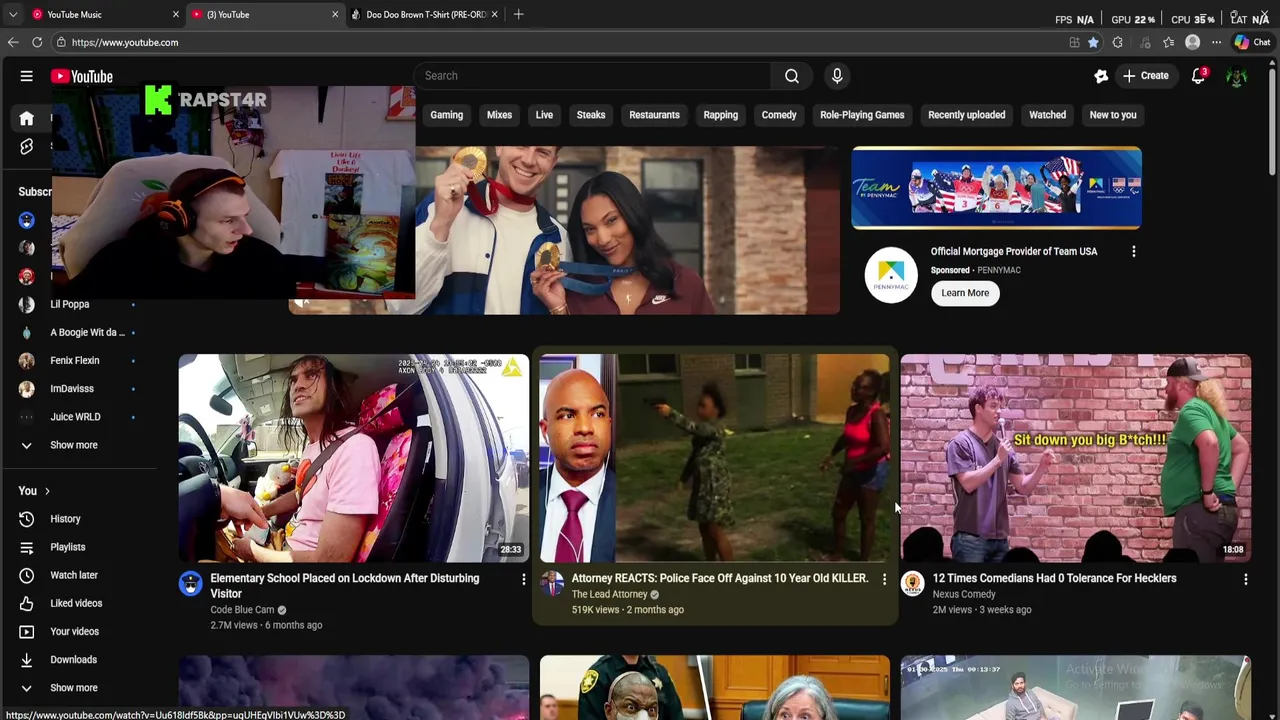Start voice search with the microphone icon
The image size is (1280, 720).
point(837,76)
